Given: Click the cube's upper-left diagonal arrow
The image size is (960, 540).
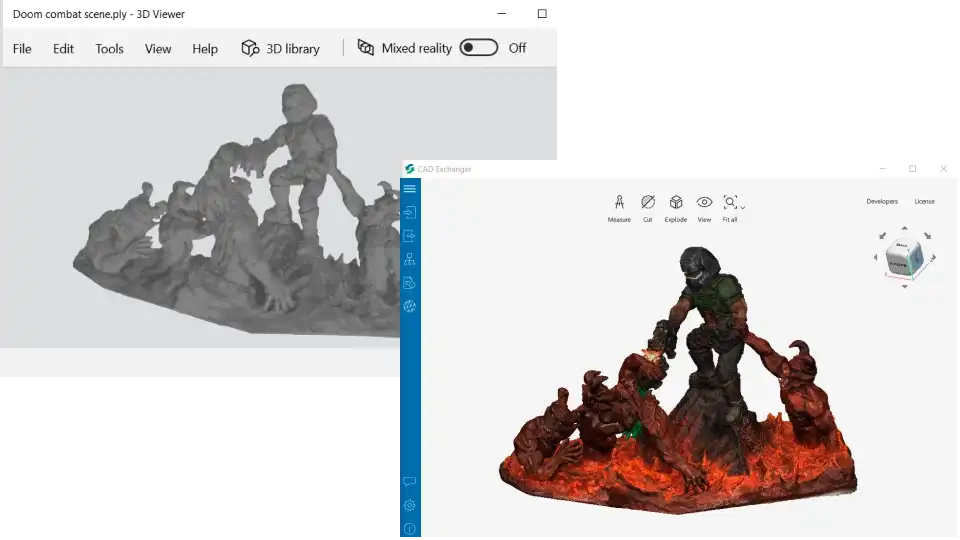Looking at the screenshot, I should pyautogui.click(x=883, y=235).
